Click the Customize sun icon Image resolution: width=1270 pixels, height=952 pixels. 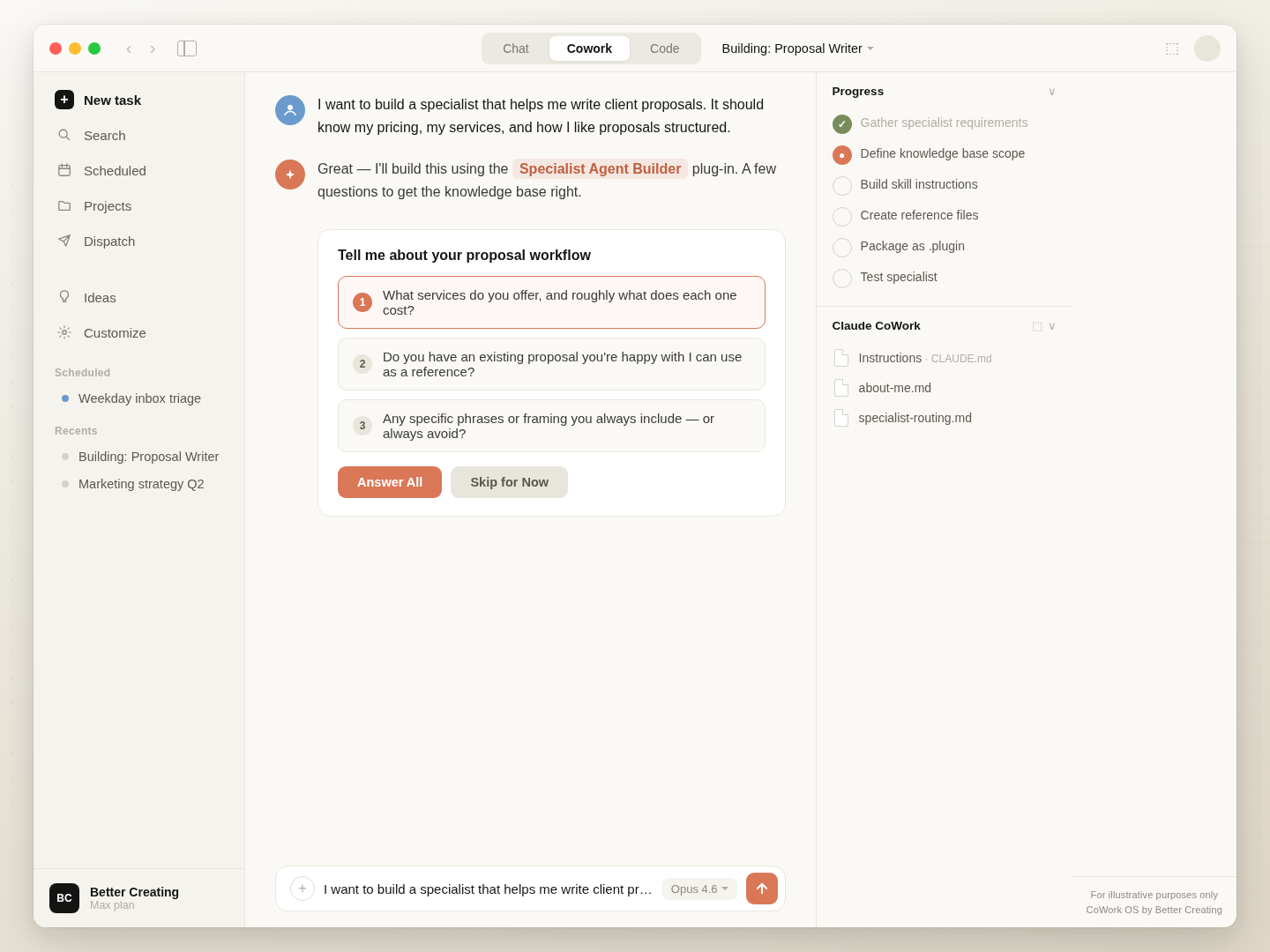point(64,332)
